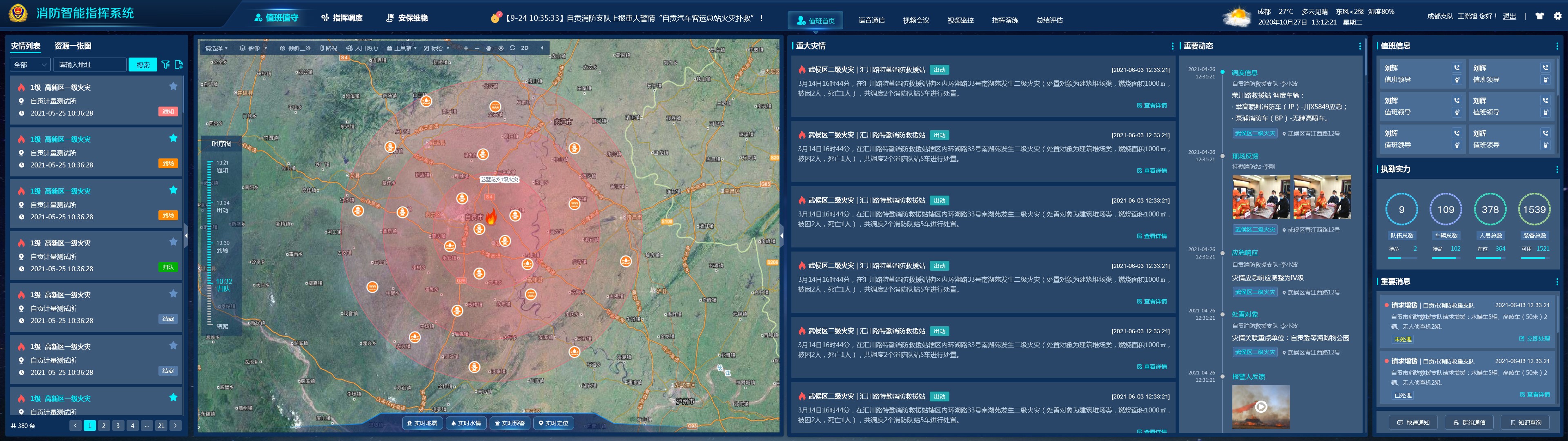1568x441 pixels.
Task: Toggle favorite star on first fire incident
Action: [x=173, y=87]
